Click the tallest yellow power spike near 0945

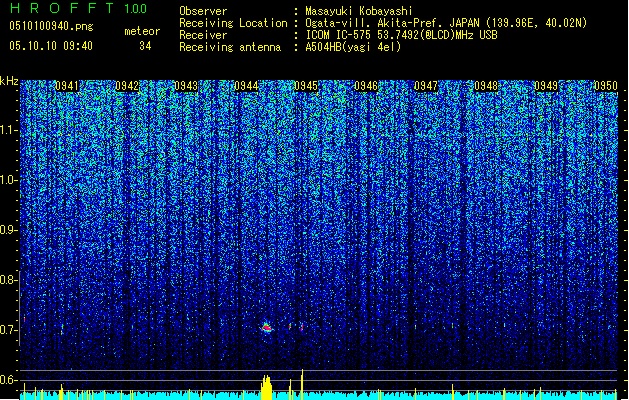302,384
